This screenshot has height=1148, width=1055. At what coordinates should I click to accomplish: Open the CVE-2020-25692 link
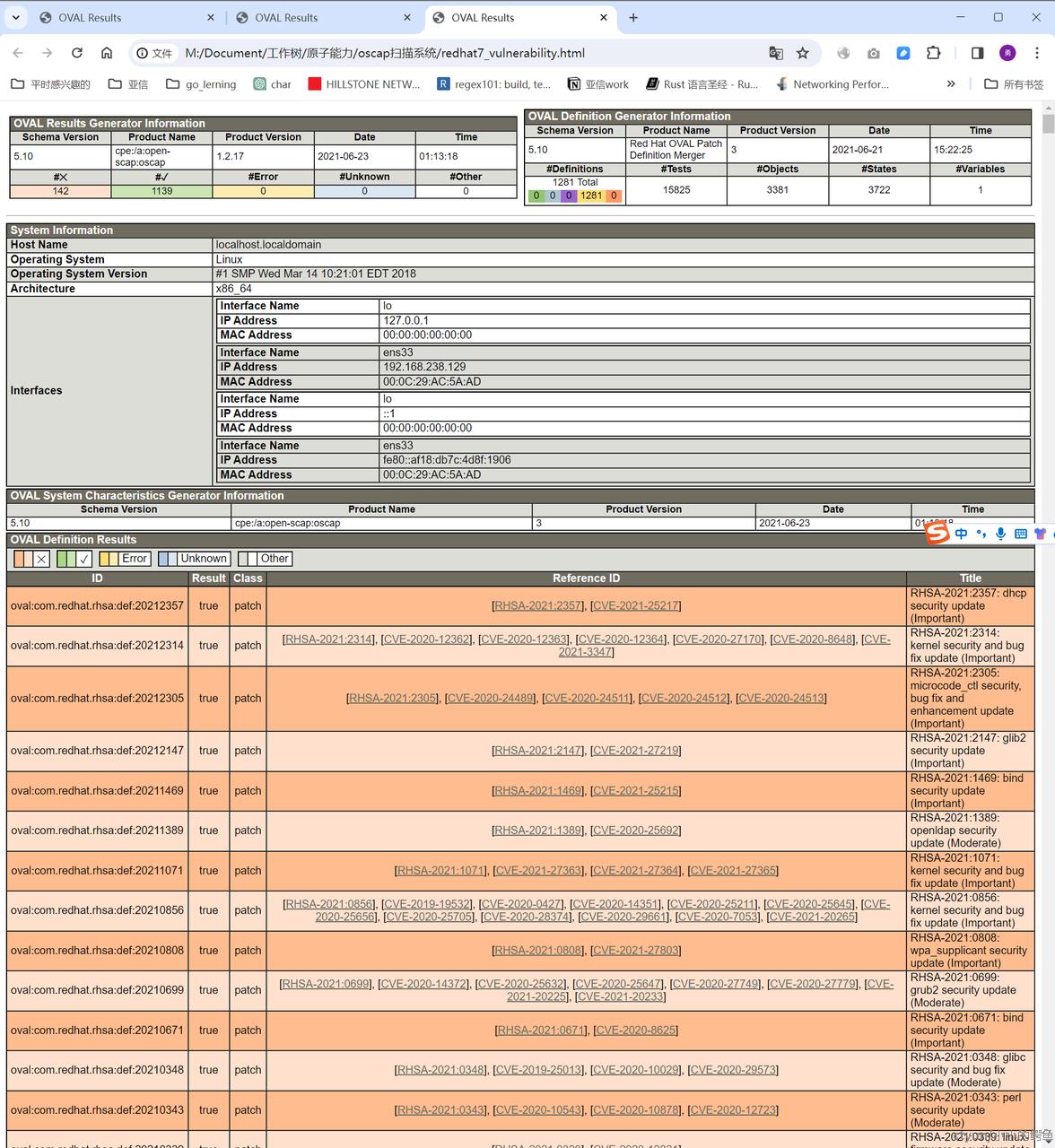pos(636,831)
